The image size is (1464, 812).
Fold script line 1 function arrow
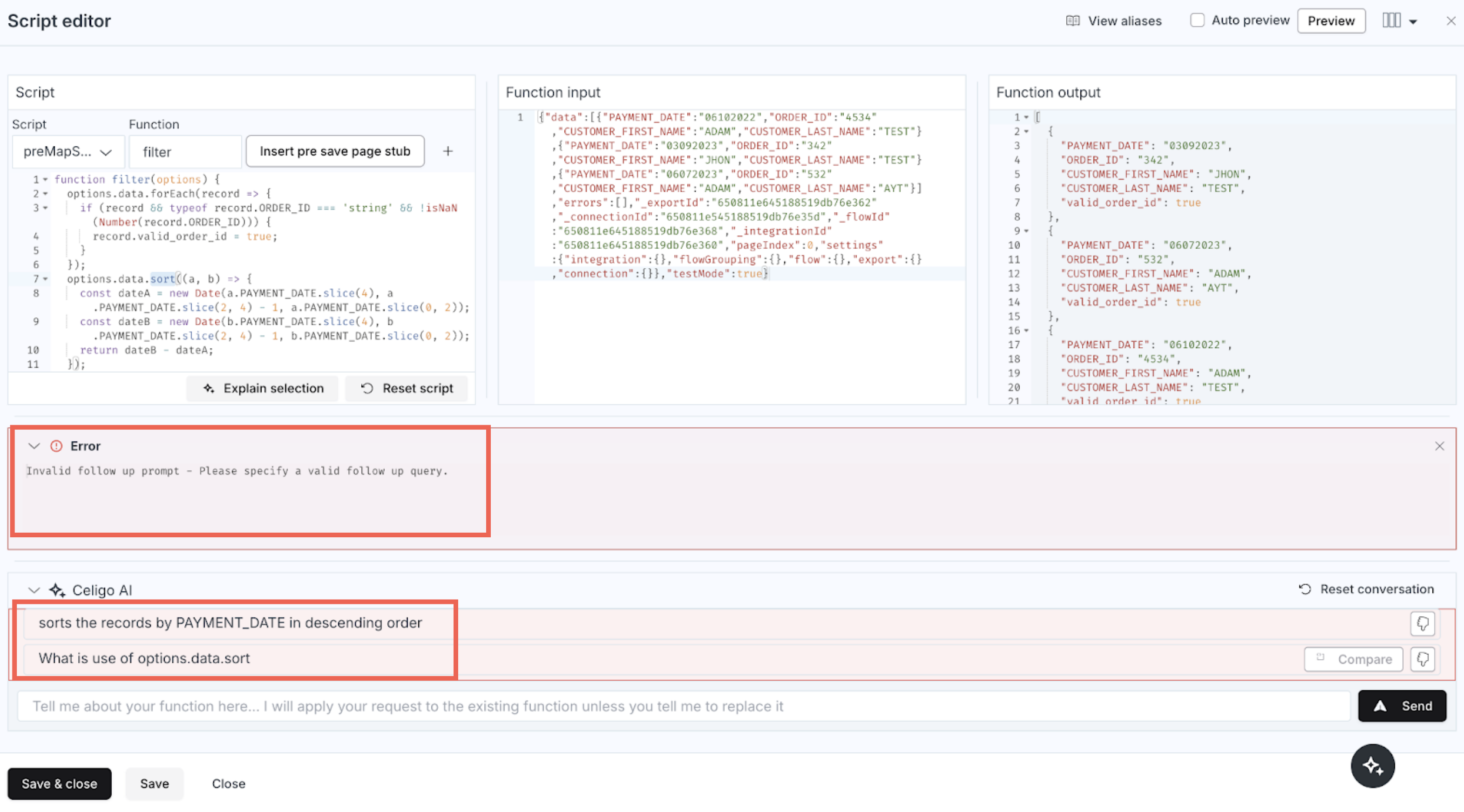[46, 180]
